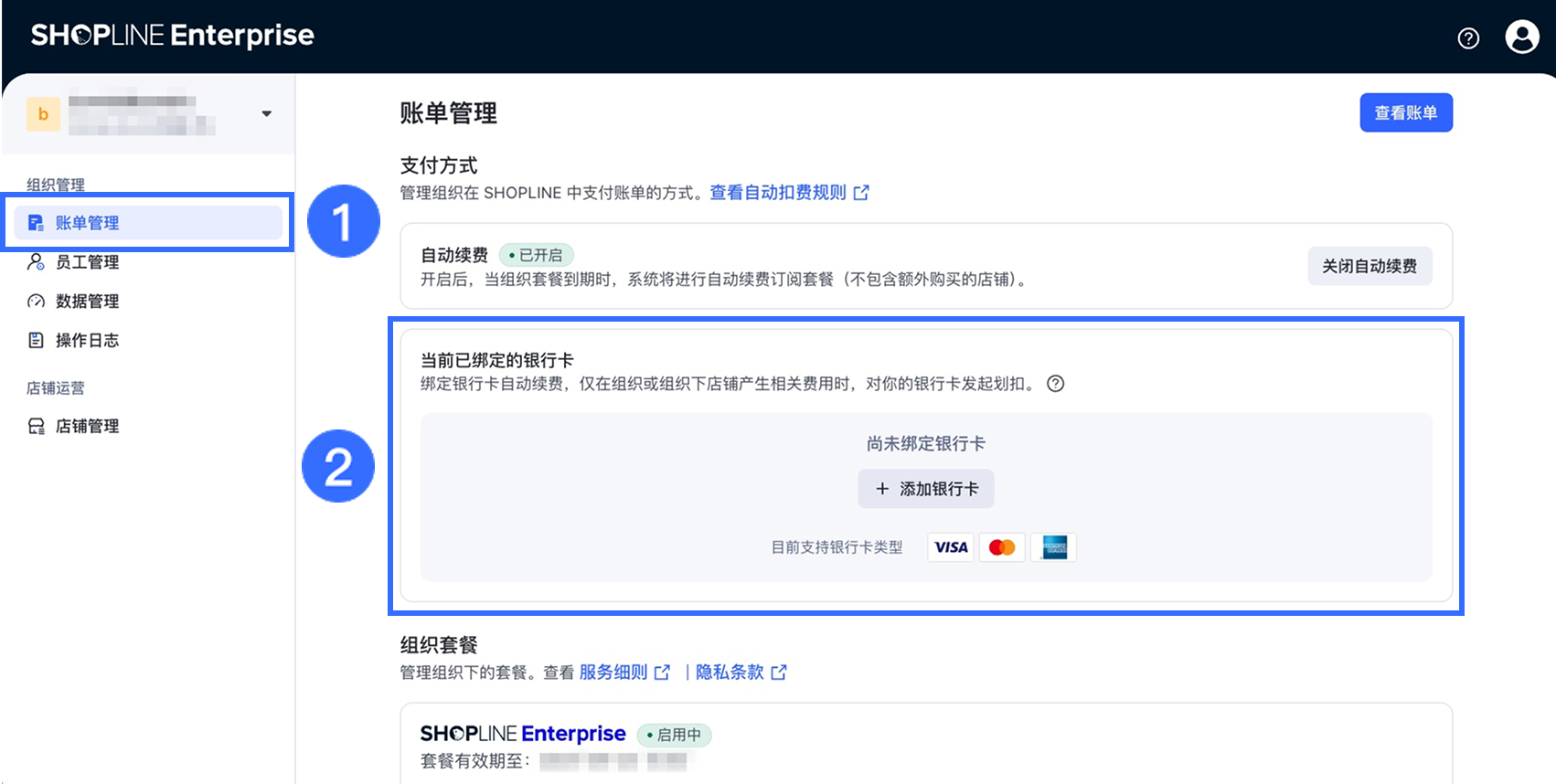Click the 操作日志 document icon
The width and height of the screenshot is (1556, 784).
[36, 341]
